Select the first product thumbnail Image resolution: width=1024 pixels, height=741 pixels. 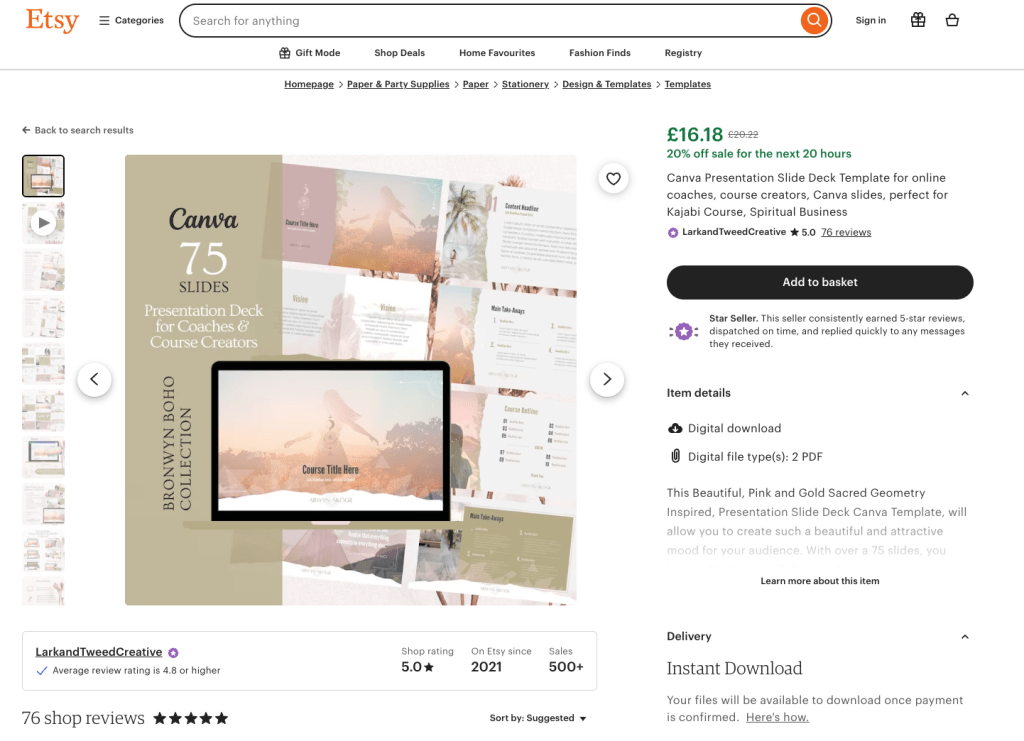[43, 176]
